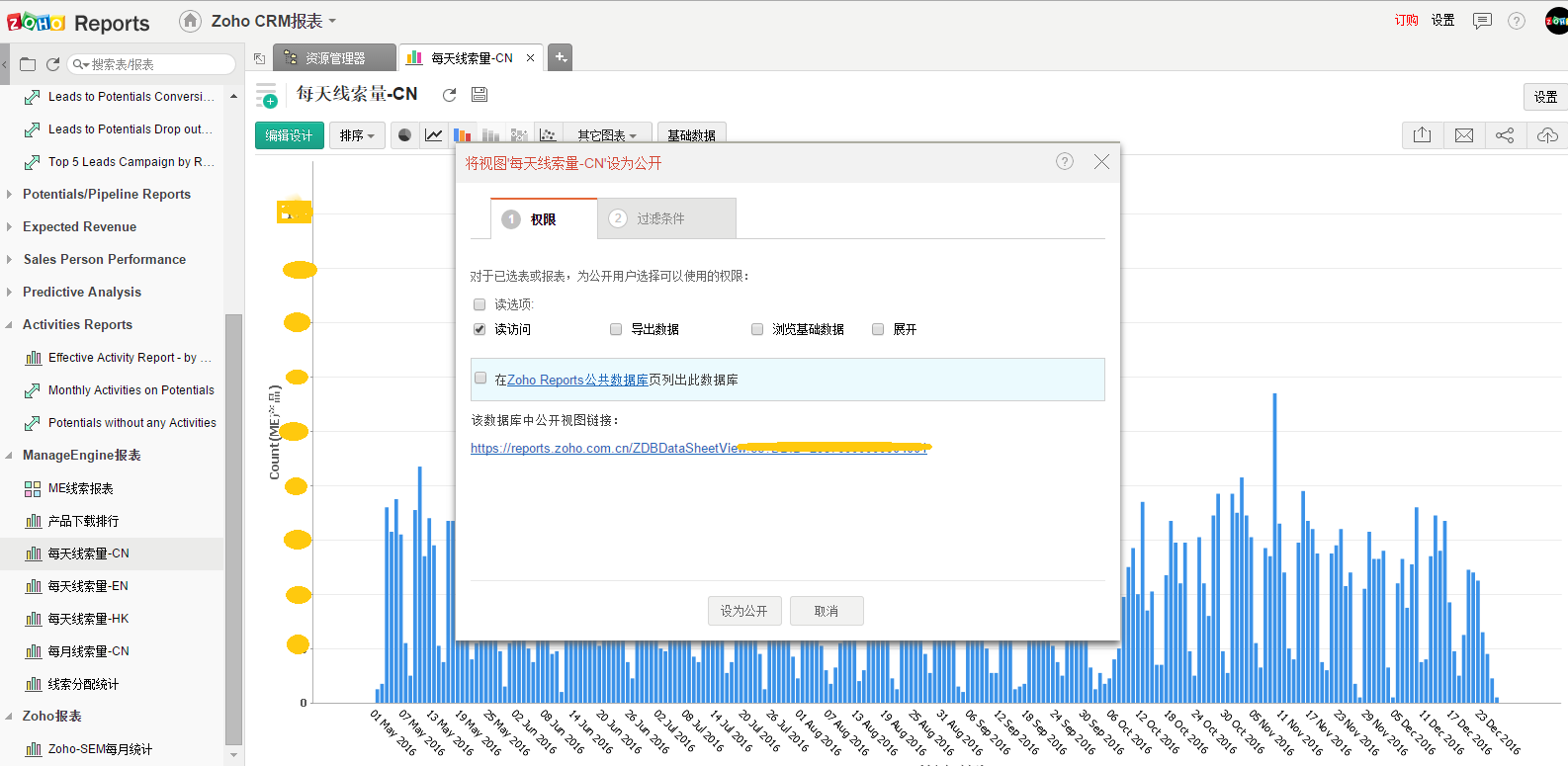Open the 其它图表 dropdown
This screenshot has width=1568, height=766.
coord(606,135)
